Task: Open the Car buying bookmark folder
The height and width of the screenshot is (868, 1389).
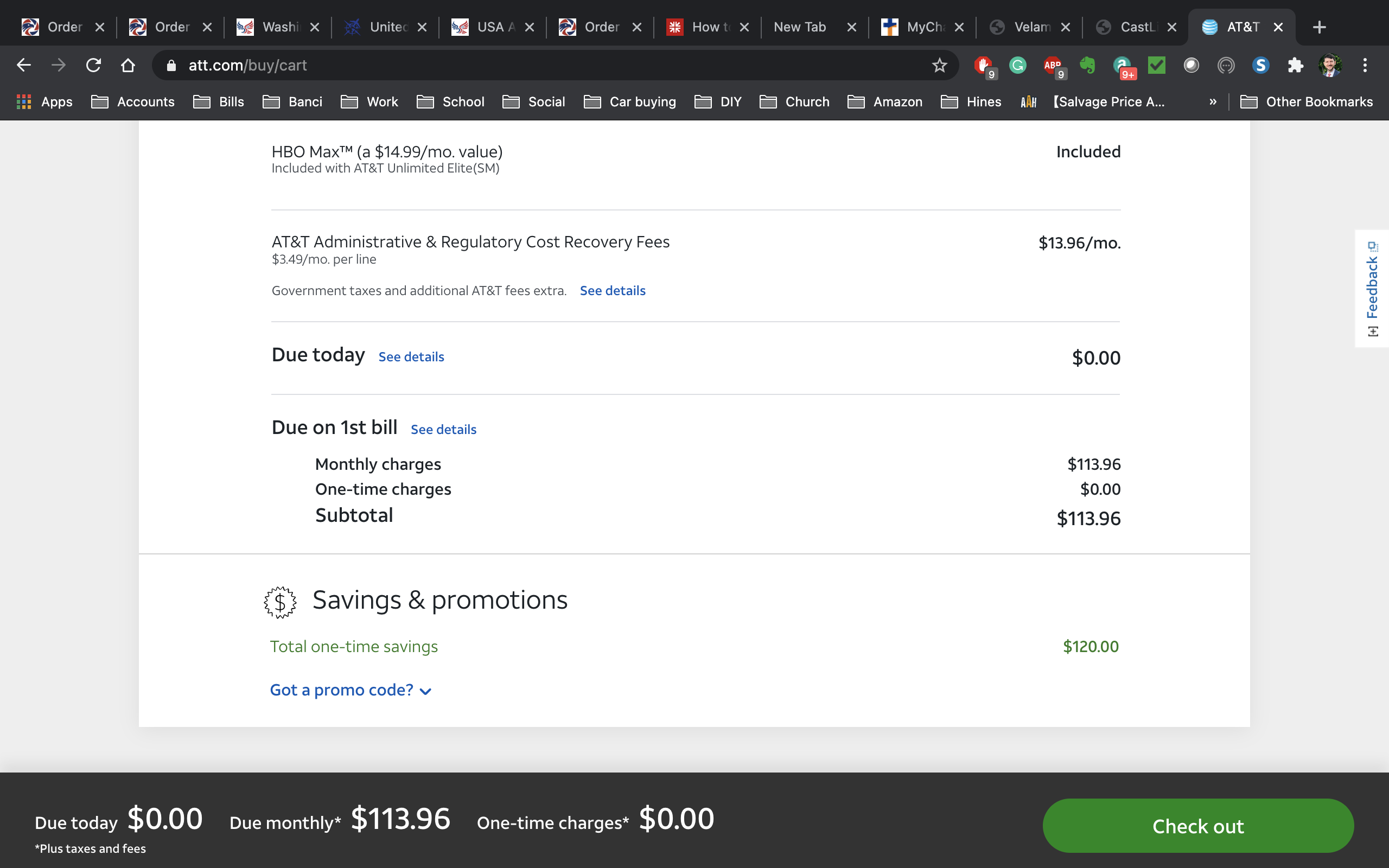Action: (629, 101)
